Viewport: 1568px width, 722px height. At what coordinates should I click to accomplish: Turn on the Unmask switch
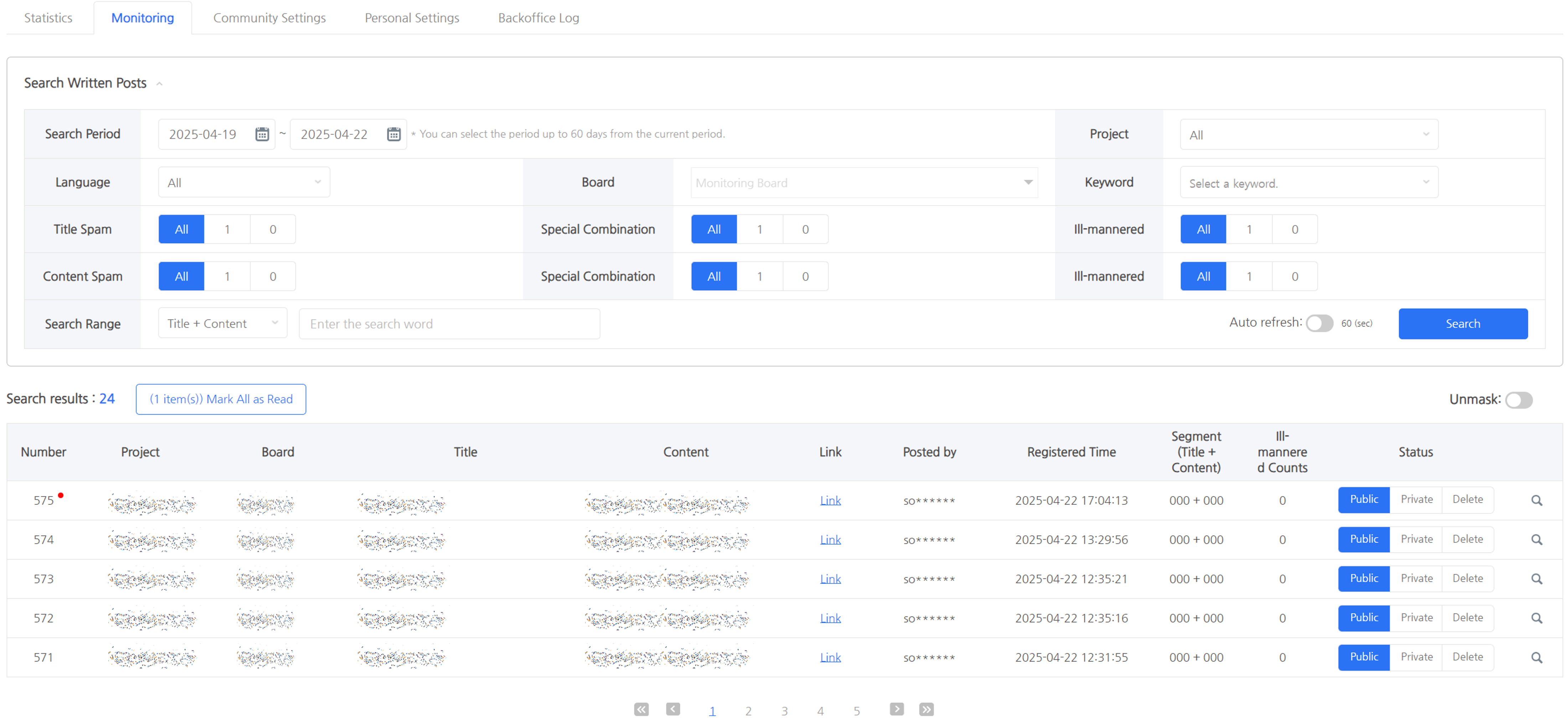point(1518,400)
